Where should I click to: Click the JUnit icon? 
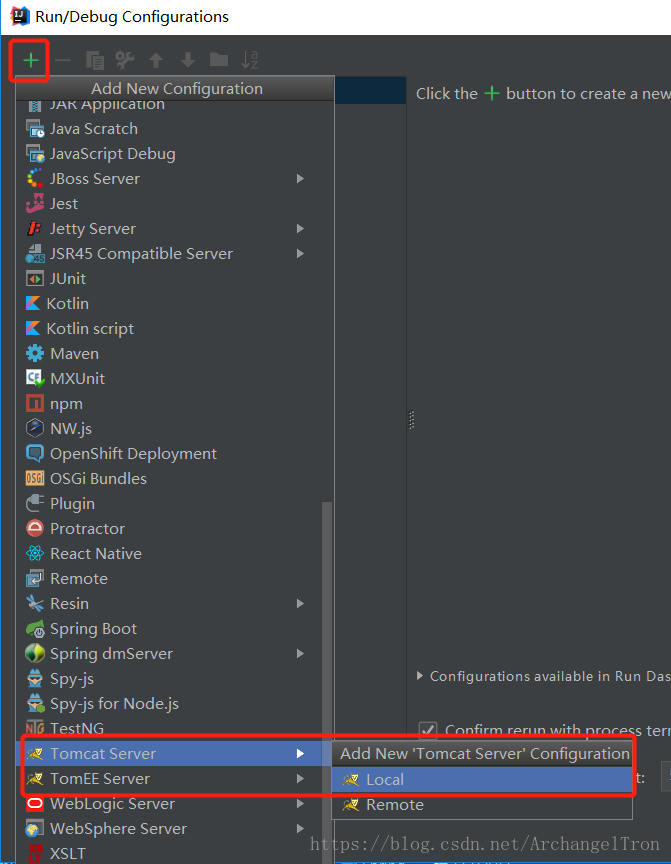(35, 278)
